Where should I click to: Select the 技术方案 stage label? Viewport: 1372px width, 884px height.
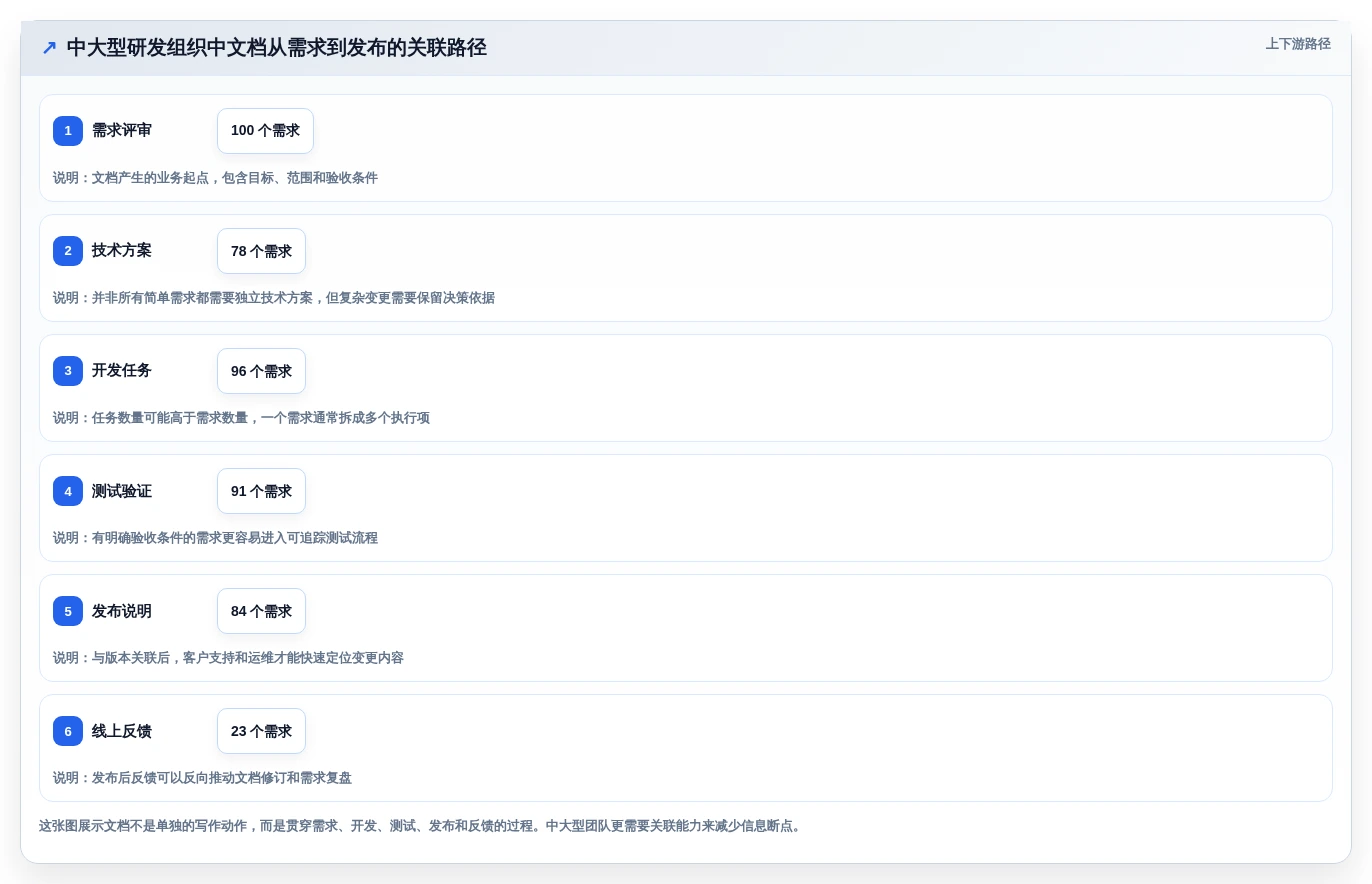122,251
